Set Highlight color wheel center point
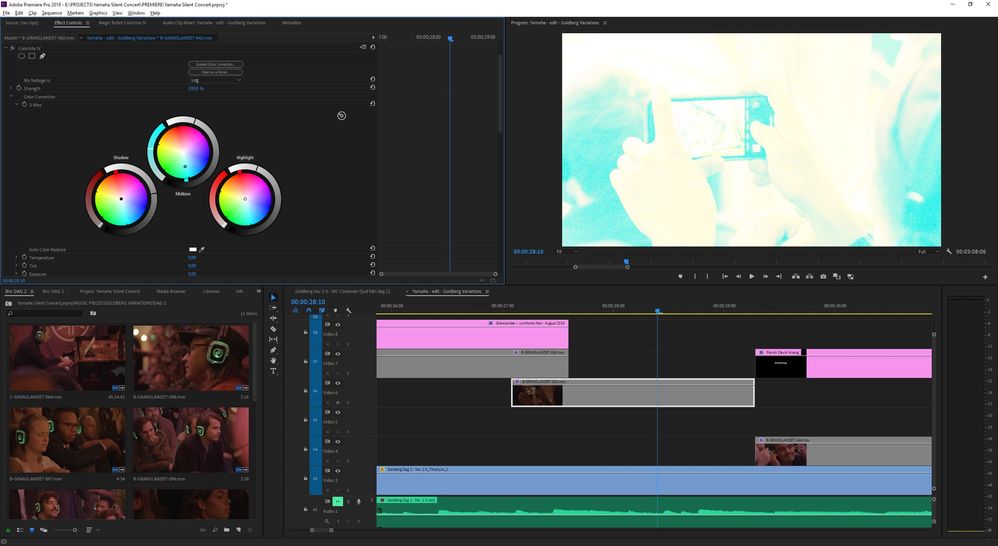Viewport: 998px width, 546px height. coord(245,199)
